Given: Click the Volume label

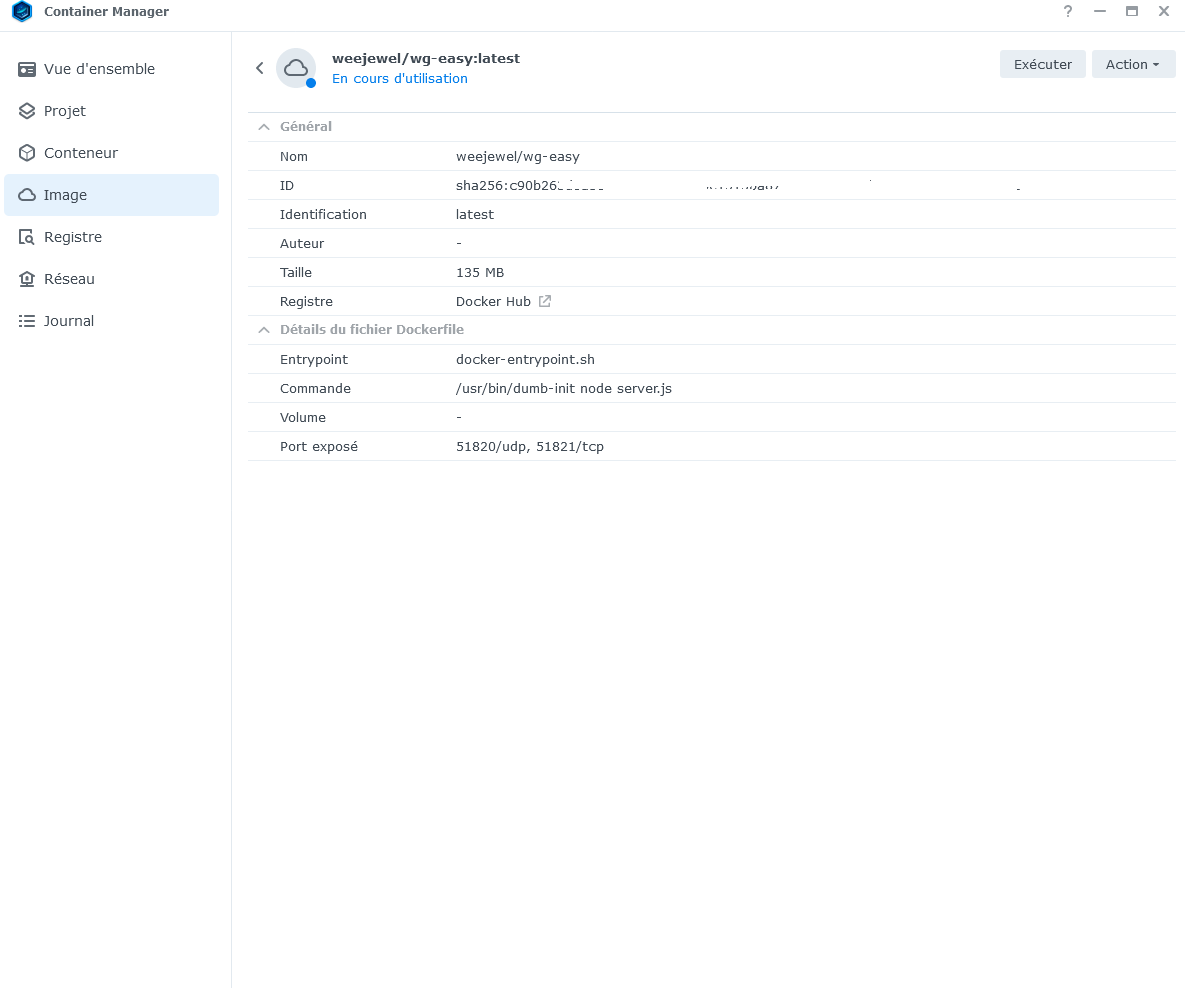Looking at the screenshot, I should point(303,418).
